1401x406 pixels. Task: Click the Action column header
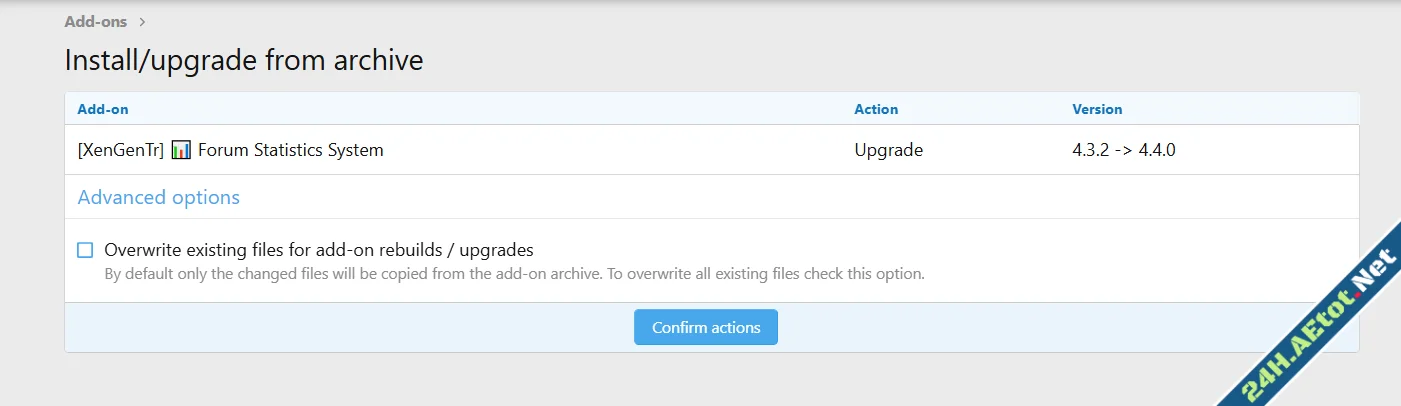(x=876, y=109)
